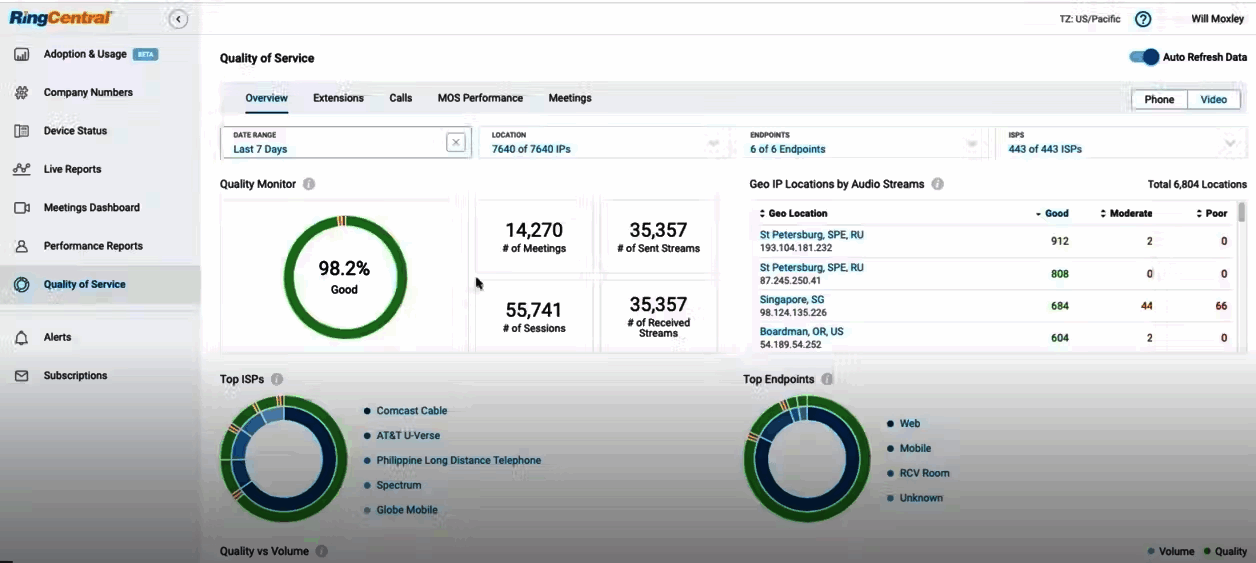Sort the table by Poor column
The height and width of the screenshot is (563, 1256).
pyautogui.click(x=1211, y=213)
